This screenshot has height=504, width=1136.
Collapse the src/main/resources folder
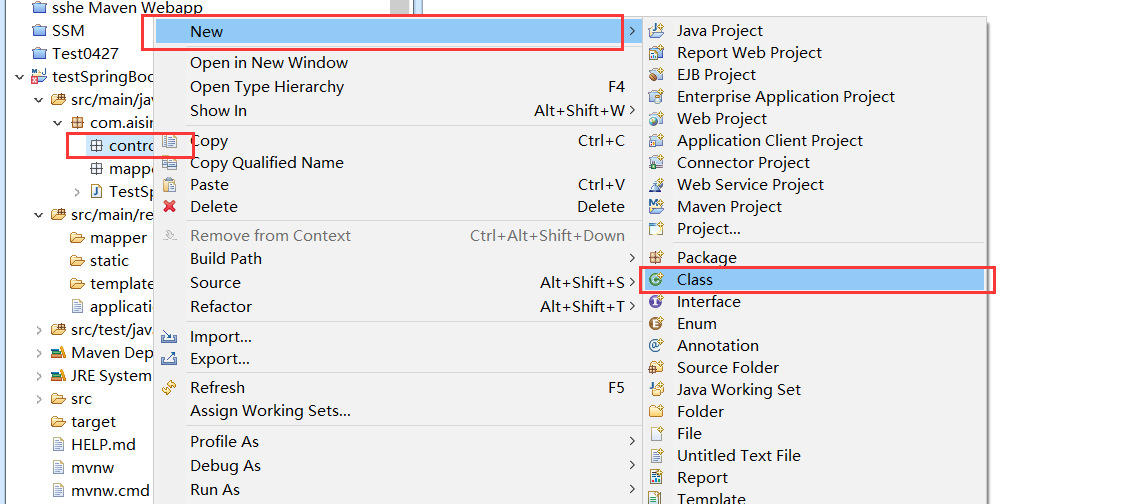pos(38,214)
